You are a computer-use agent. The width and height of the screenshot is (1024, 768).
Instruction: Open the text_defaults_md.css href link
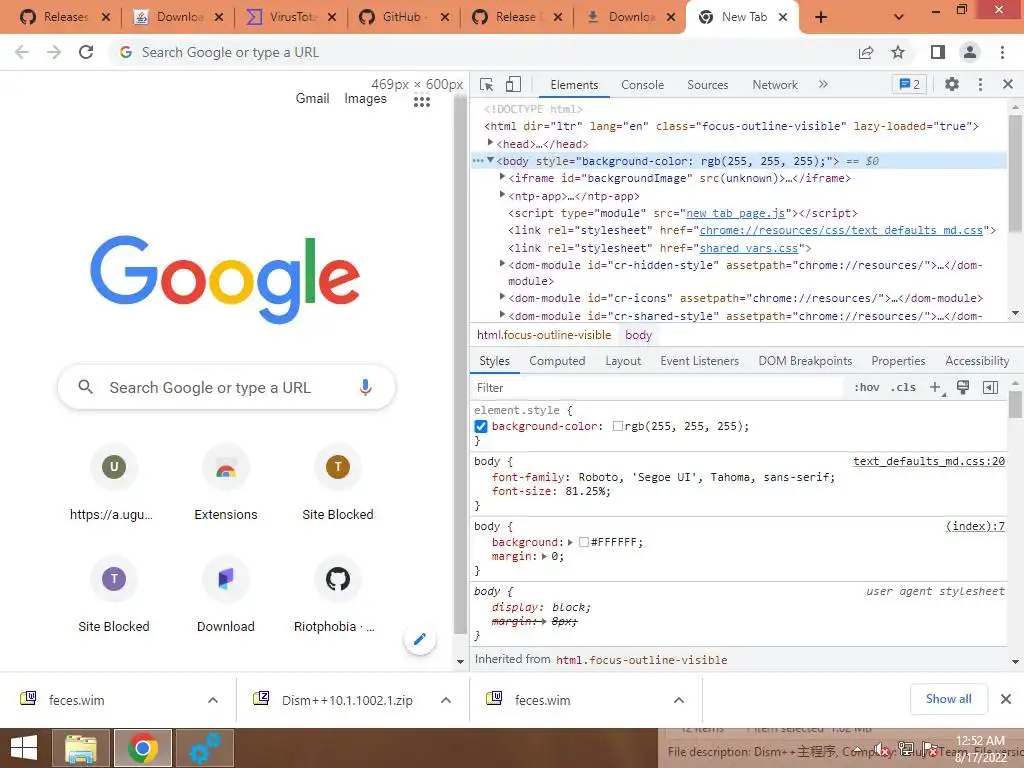(841, 231)
